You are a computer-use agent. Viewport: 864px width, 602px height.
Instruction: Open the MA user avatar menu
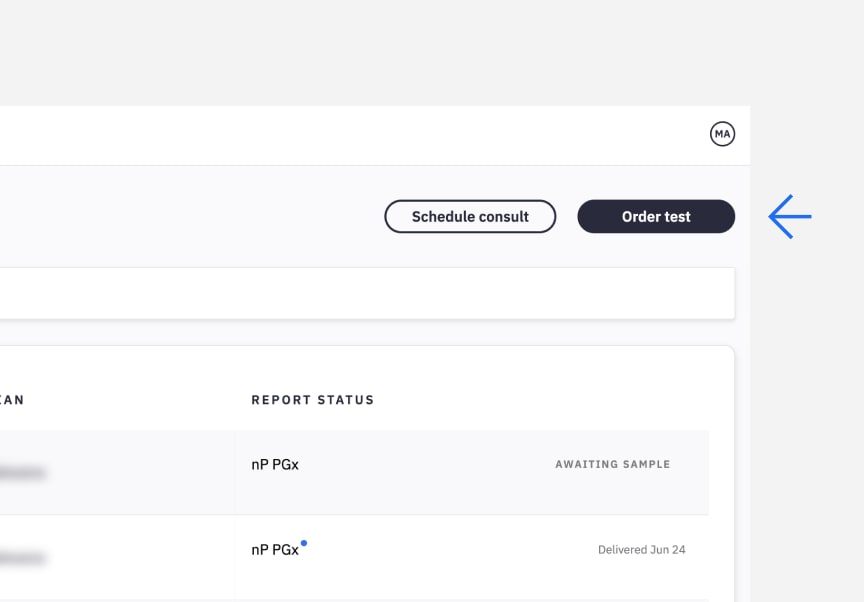722,134
